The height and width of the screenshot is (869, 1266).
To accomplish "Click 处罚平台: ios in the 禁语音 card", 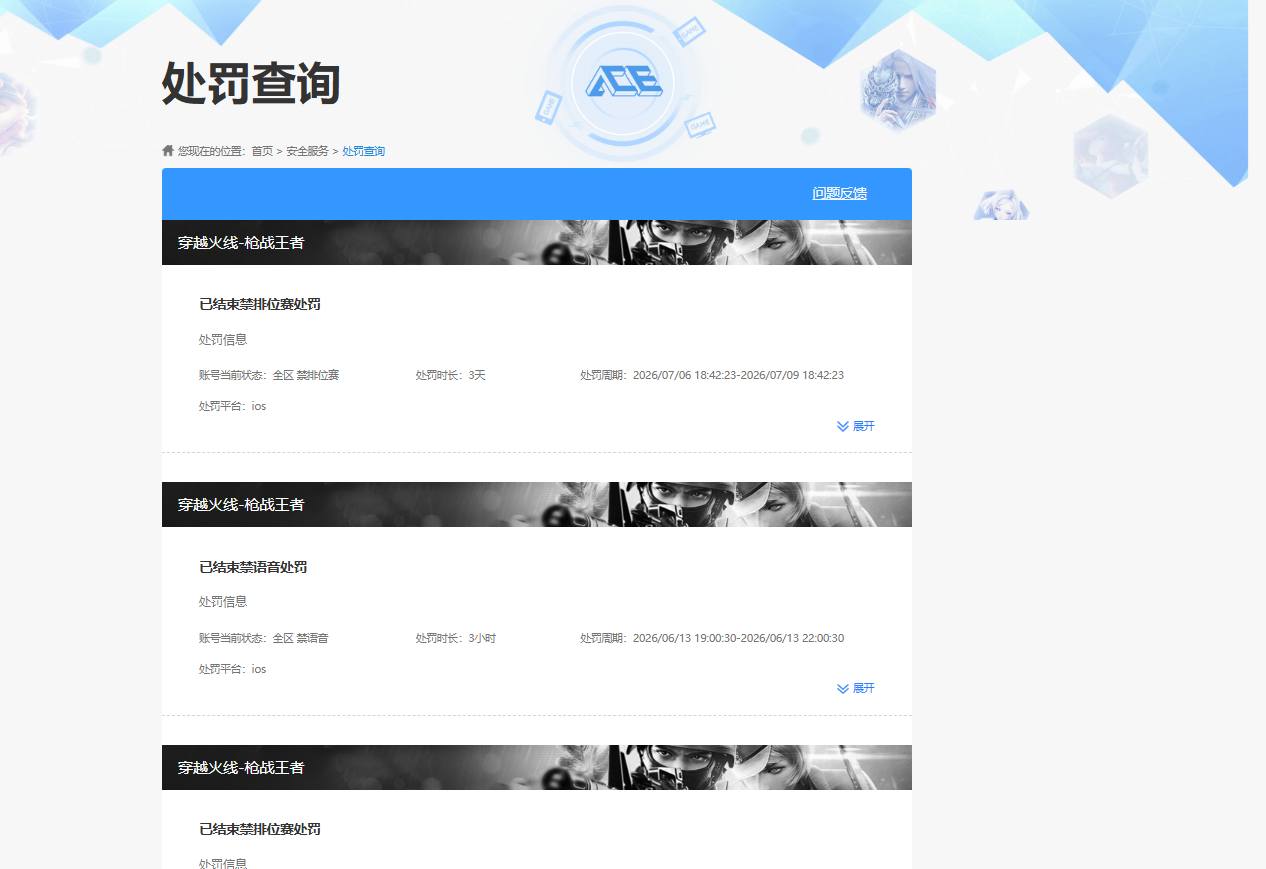I will pyautogui.click(x=233, y=669).
